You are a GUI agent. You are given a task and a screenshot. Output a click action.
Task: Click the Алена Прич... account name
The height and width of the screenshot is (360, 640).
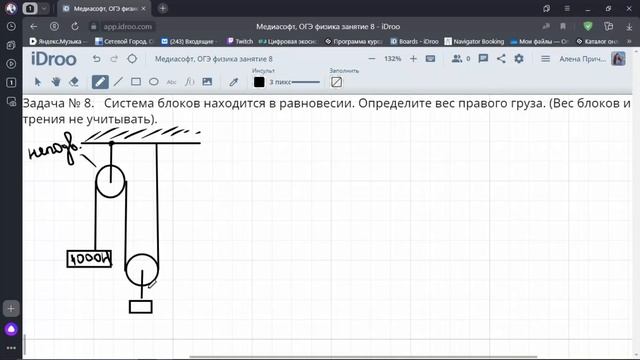(x=582, y=59)
